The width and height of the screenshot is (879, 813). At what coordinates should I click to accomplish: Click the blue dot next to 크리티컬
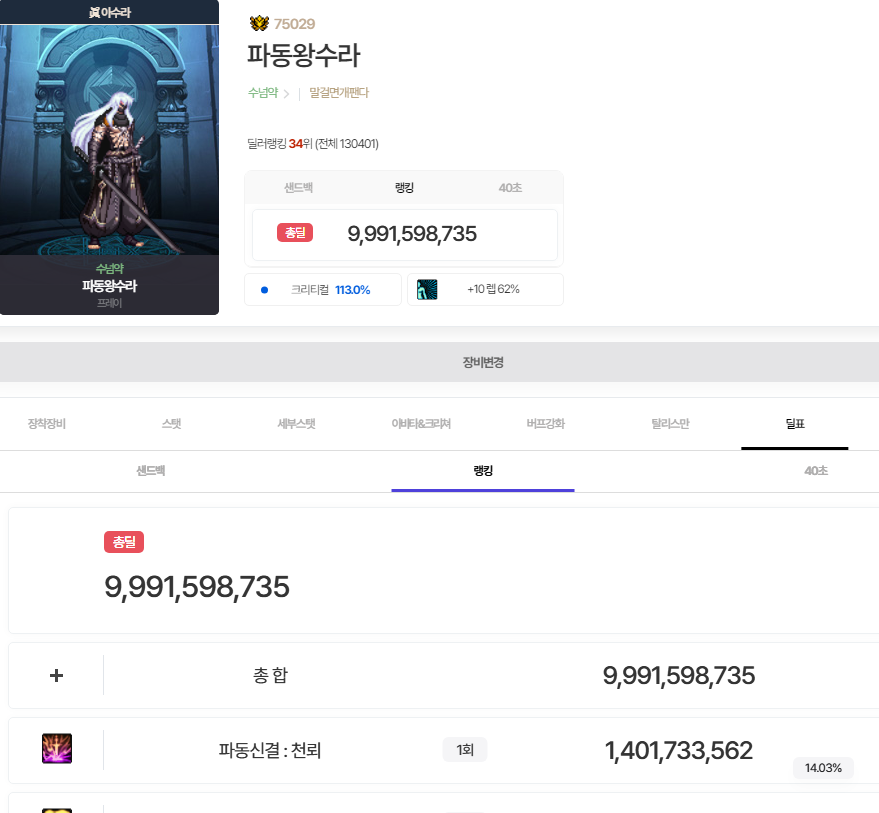pos(265,290)
